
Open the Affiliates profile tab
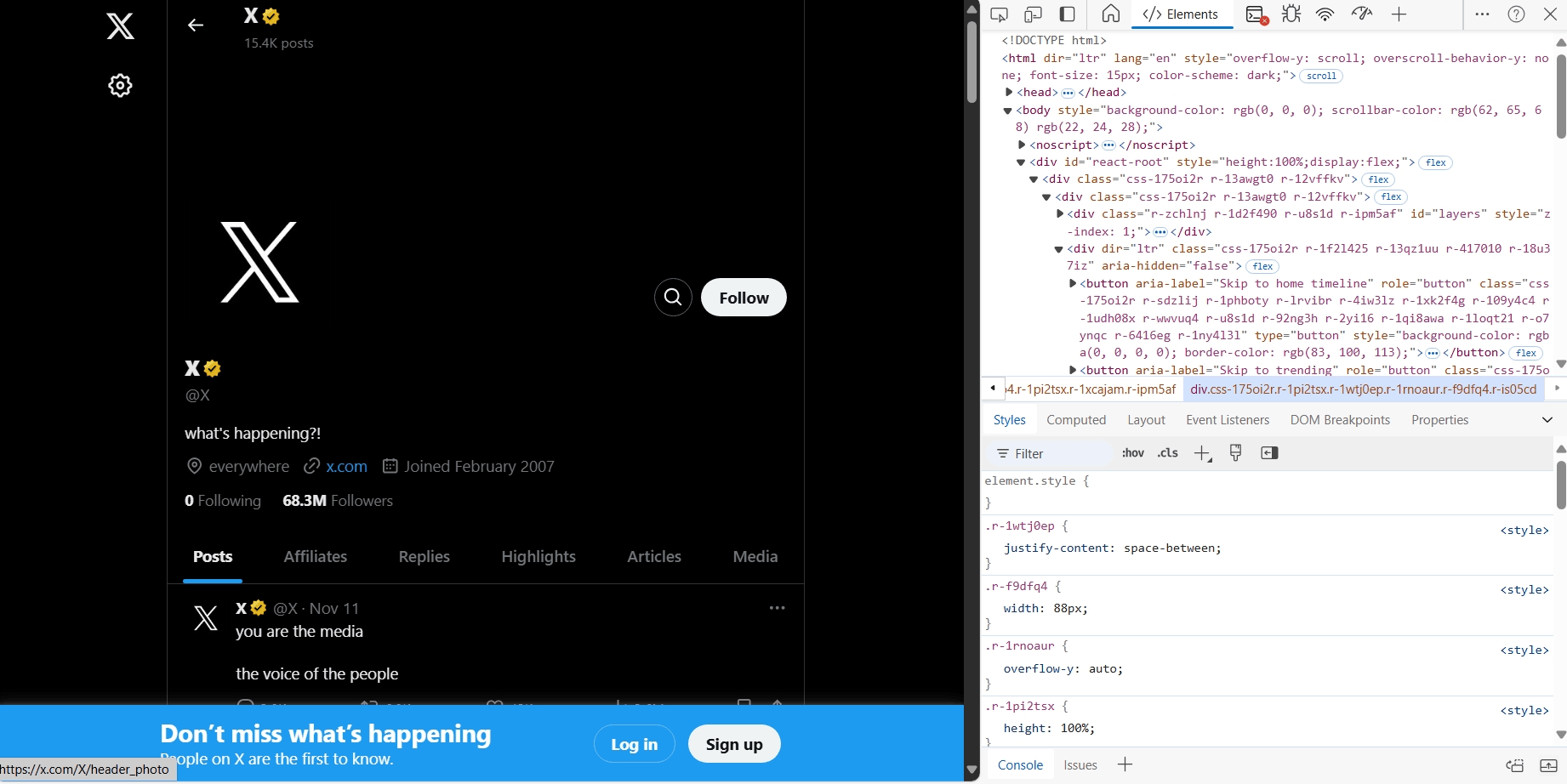[316, 557]
